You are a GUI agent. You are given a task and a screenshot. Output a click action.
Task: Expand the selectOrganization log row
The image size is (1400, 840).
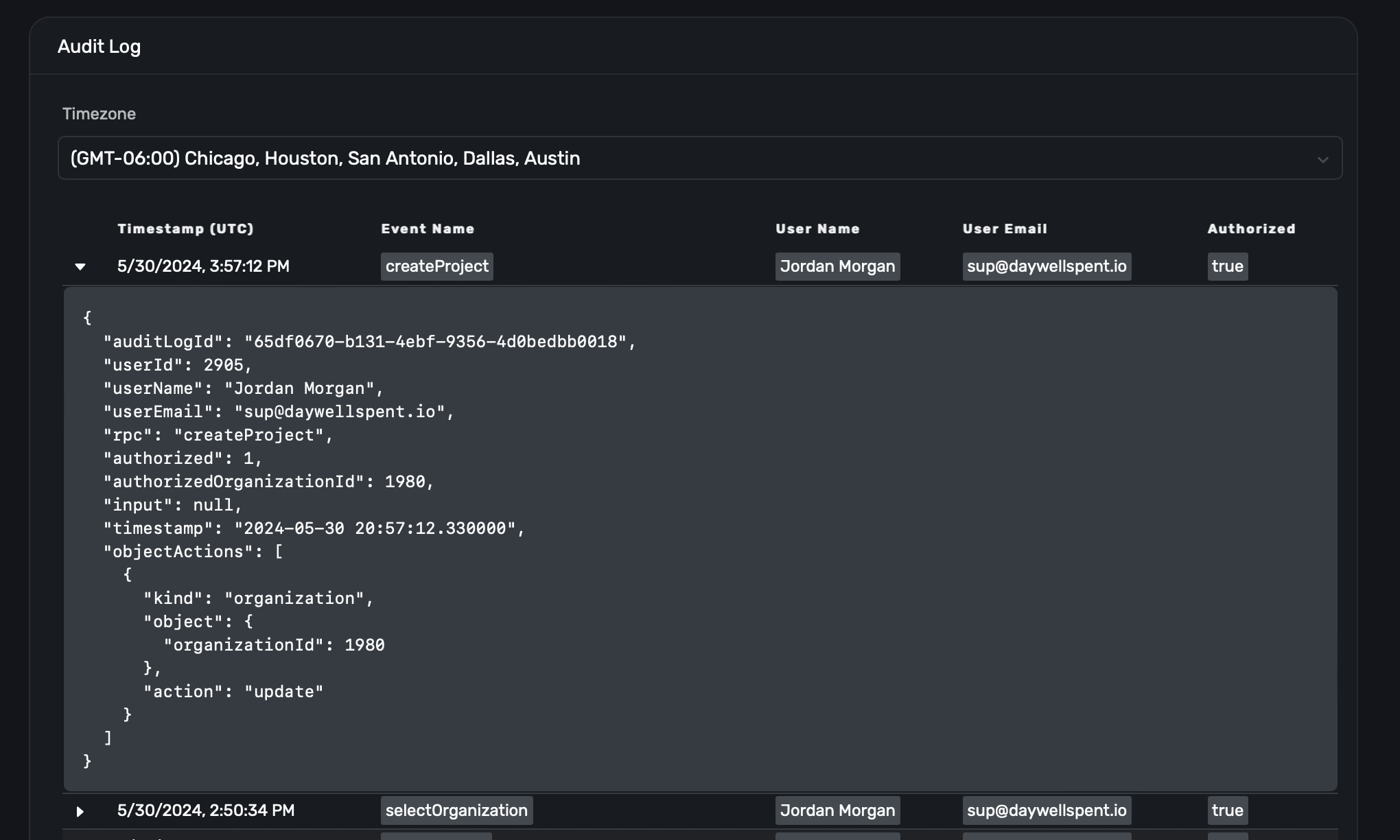(x=80, y=811)
